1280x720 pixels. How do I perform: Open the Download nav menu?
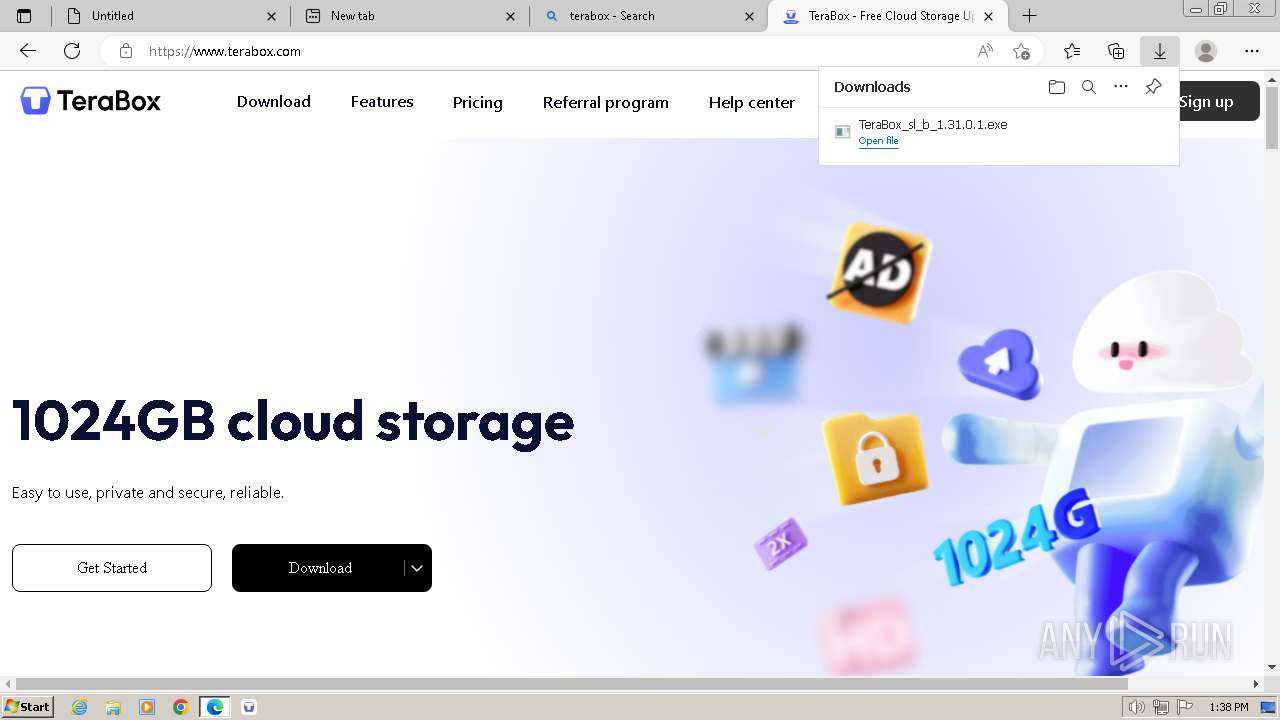click(273, 102)
